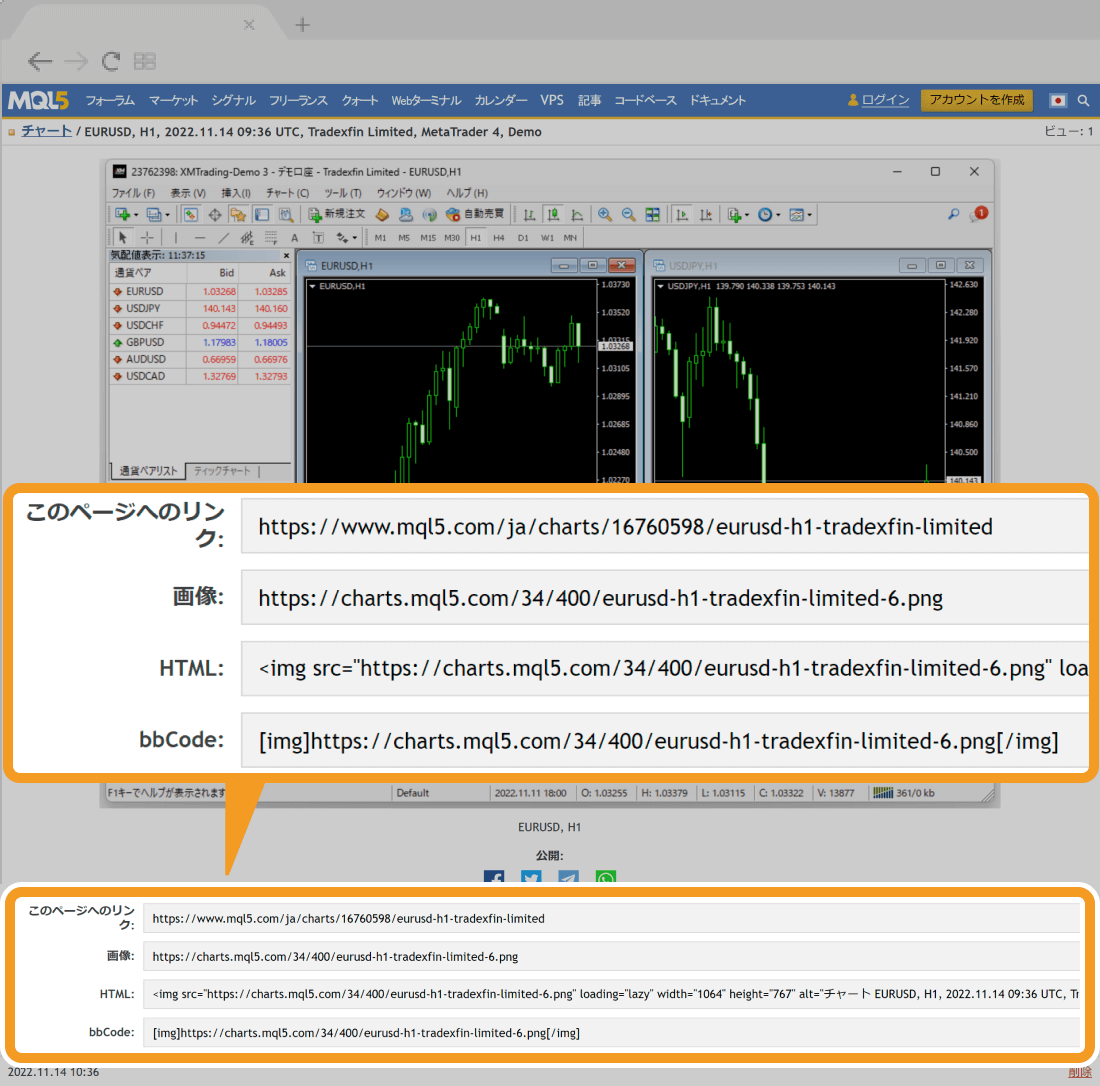Open the EURUSD,H1 chart triangle menu
This screenshot has width=1100, height=1086.
(x=313, y=286)
